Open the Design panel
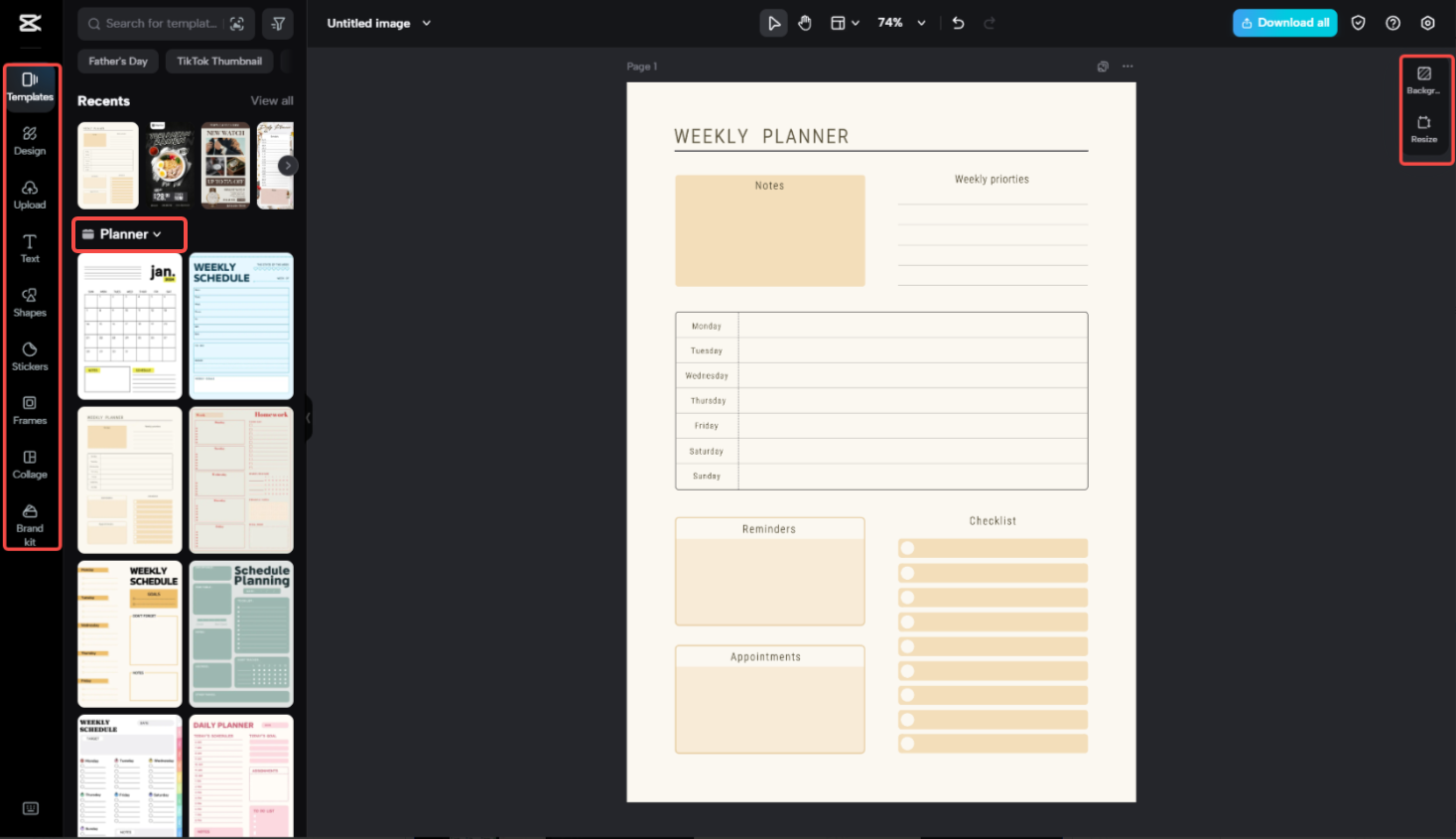1456x839 pixels. (30, 141)
